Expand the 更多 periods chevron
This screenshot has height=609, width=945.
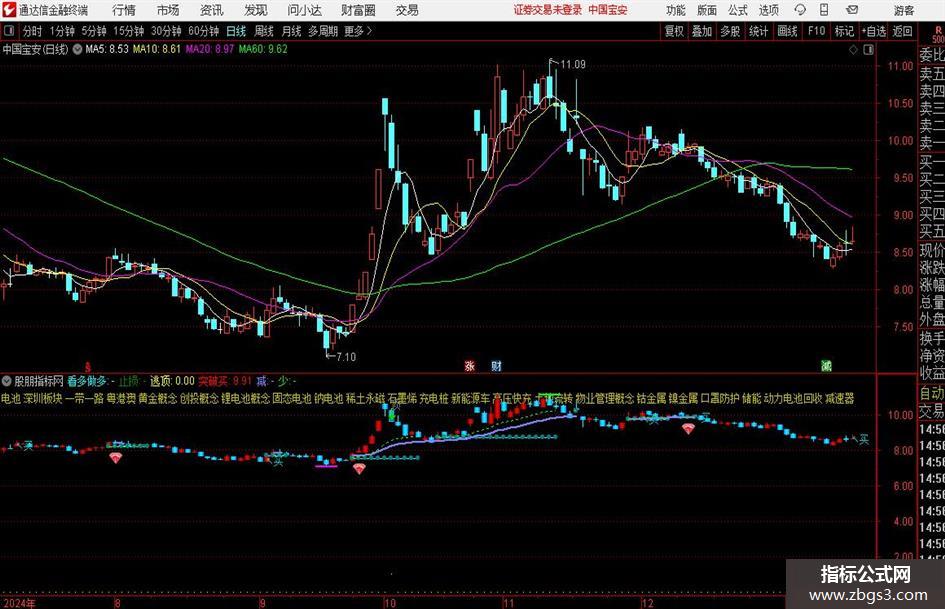click(359, 31)
